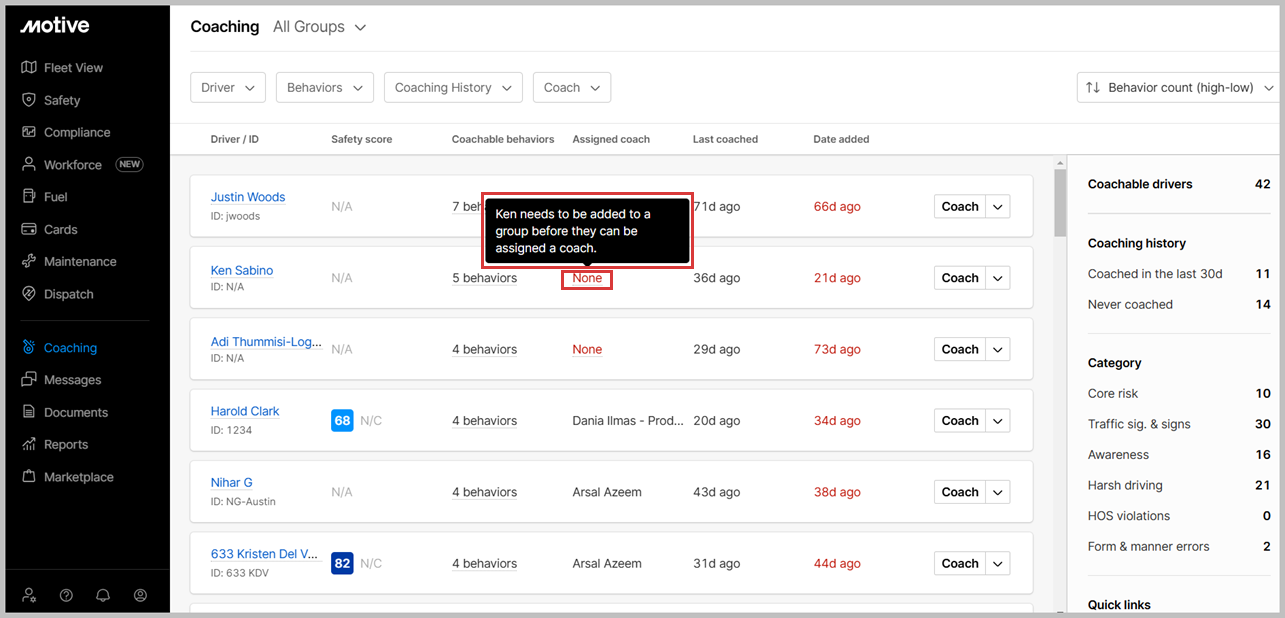Click Messages chat icon
This screenshot has width=1285, height=618.
click(x=29, y=380)
